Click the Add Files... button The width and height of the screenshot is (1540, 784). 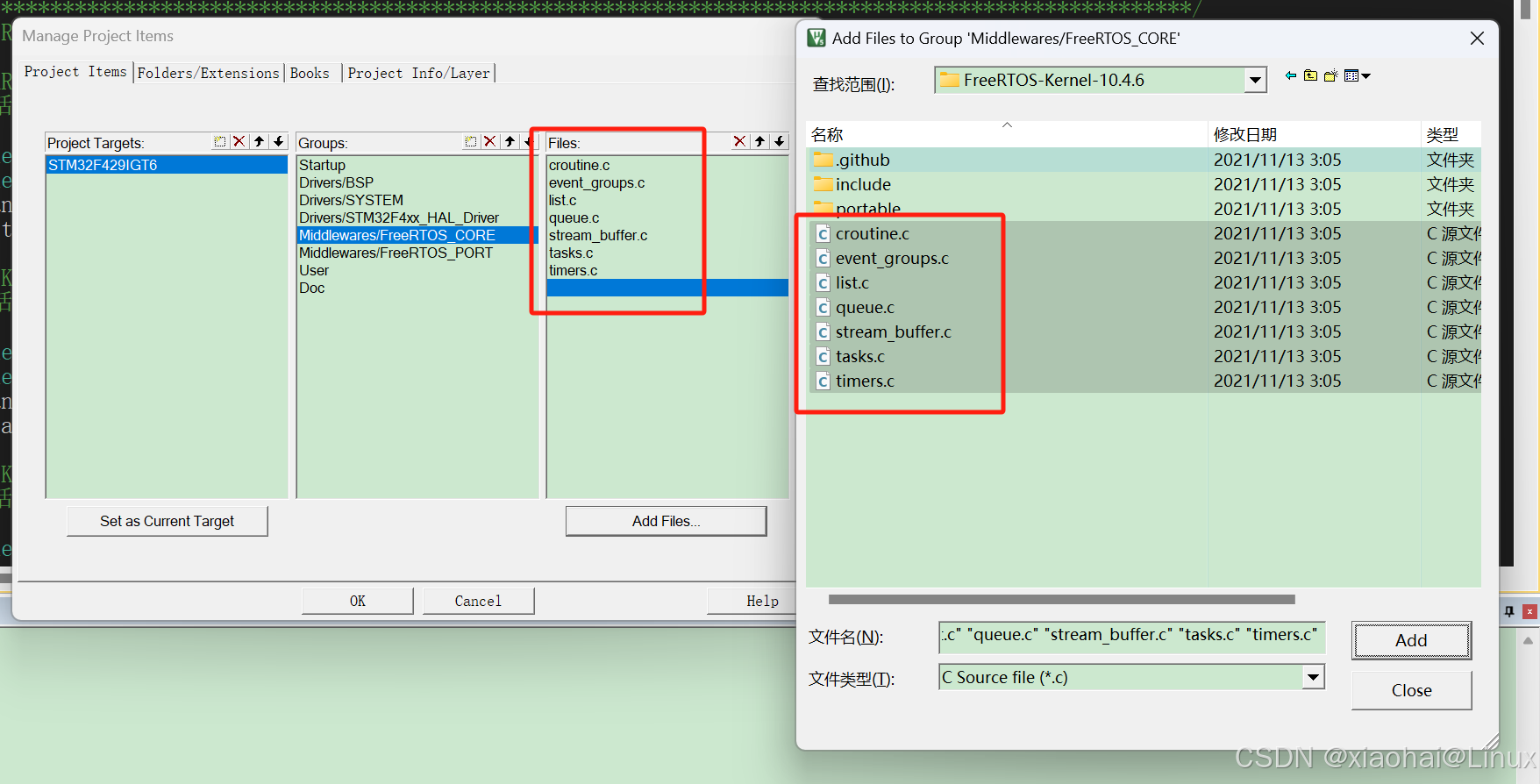(666, 521)
